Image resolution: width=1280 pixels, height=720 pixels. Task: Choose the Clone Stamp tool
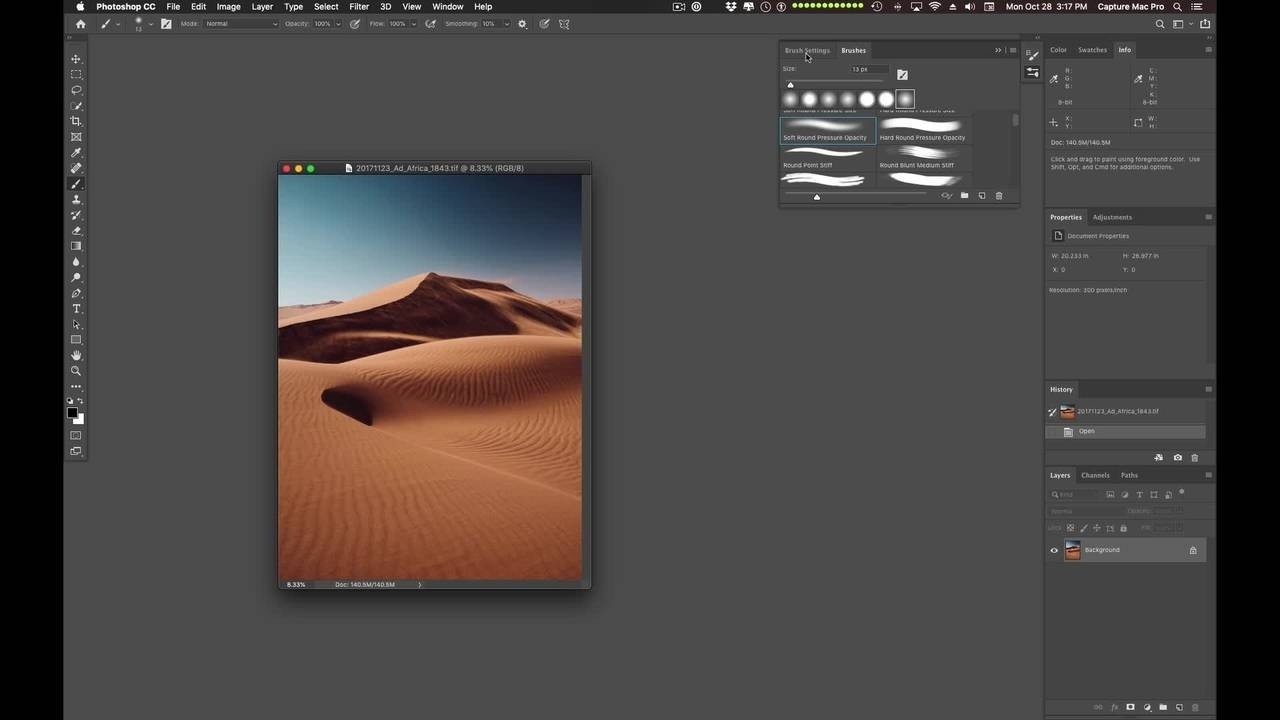[x=76, y=199]
